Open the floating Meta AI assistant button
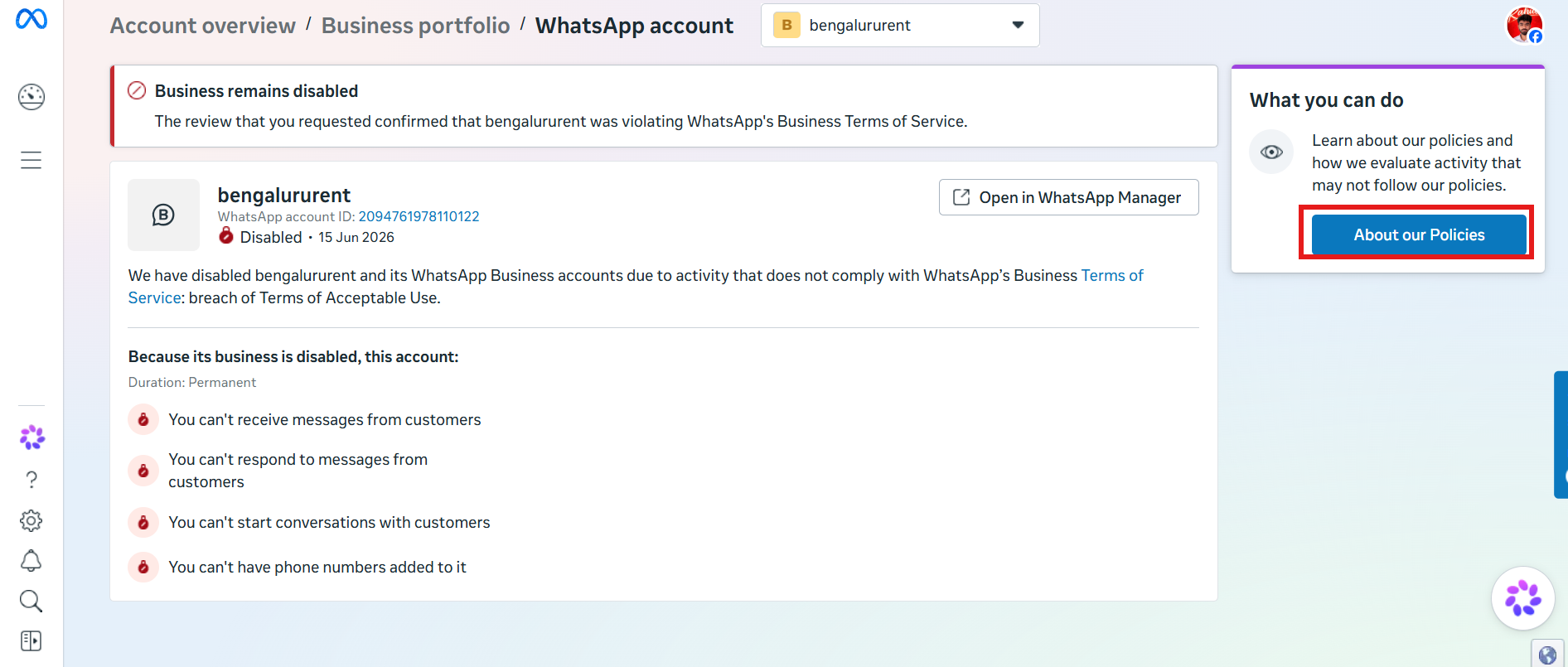This screenshot has height=667, width=1568. [x=1523, y=597]
